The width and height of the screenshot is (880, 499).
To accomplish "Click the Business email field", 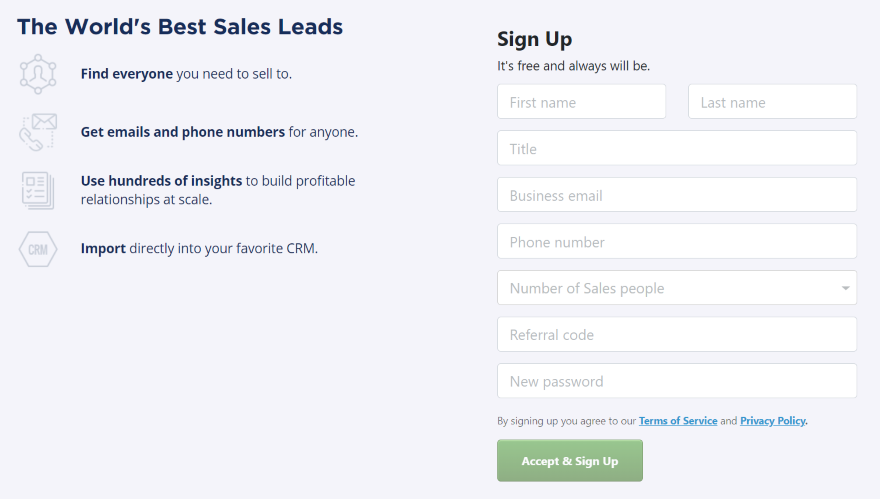I will 676,195.
